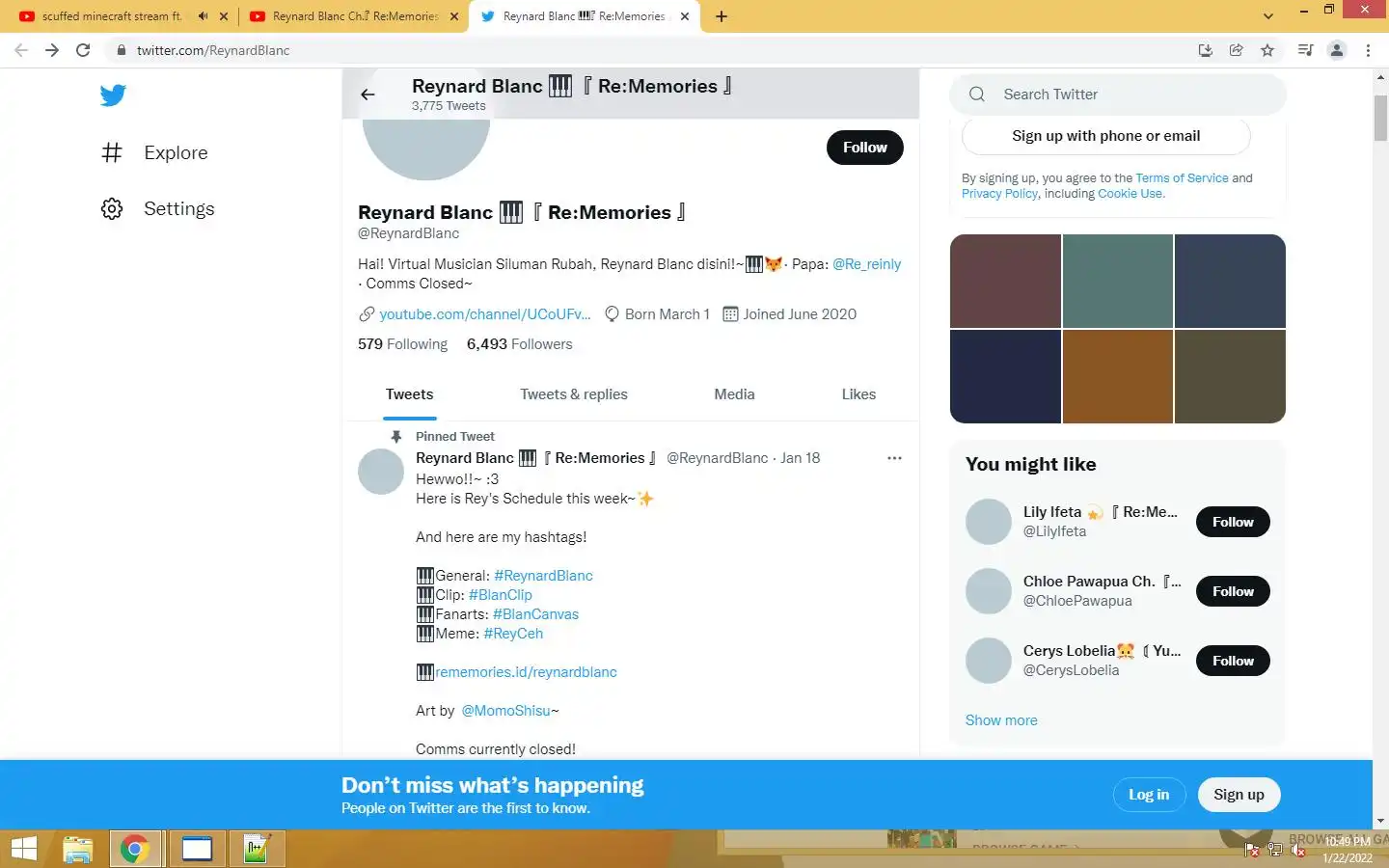
Task: Follow Chloe Pawapua Ch.
Action: (1233, 591)
